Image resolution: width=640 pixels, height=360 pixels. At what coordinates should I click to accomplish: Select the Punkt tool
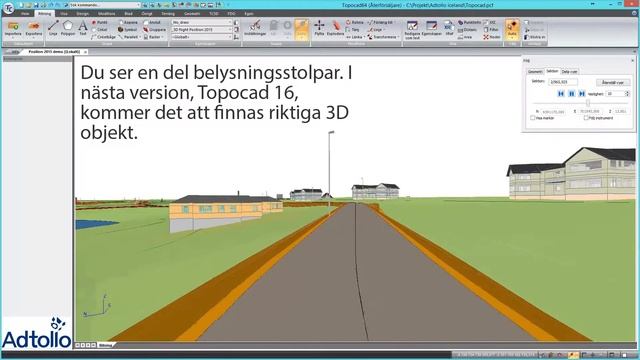tap(100, 22)
